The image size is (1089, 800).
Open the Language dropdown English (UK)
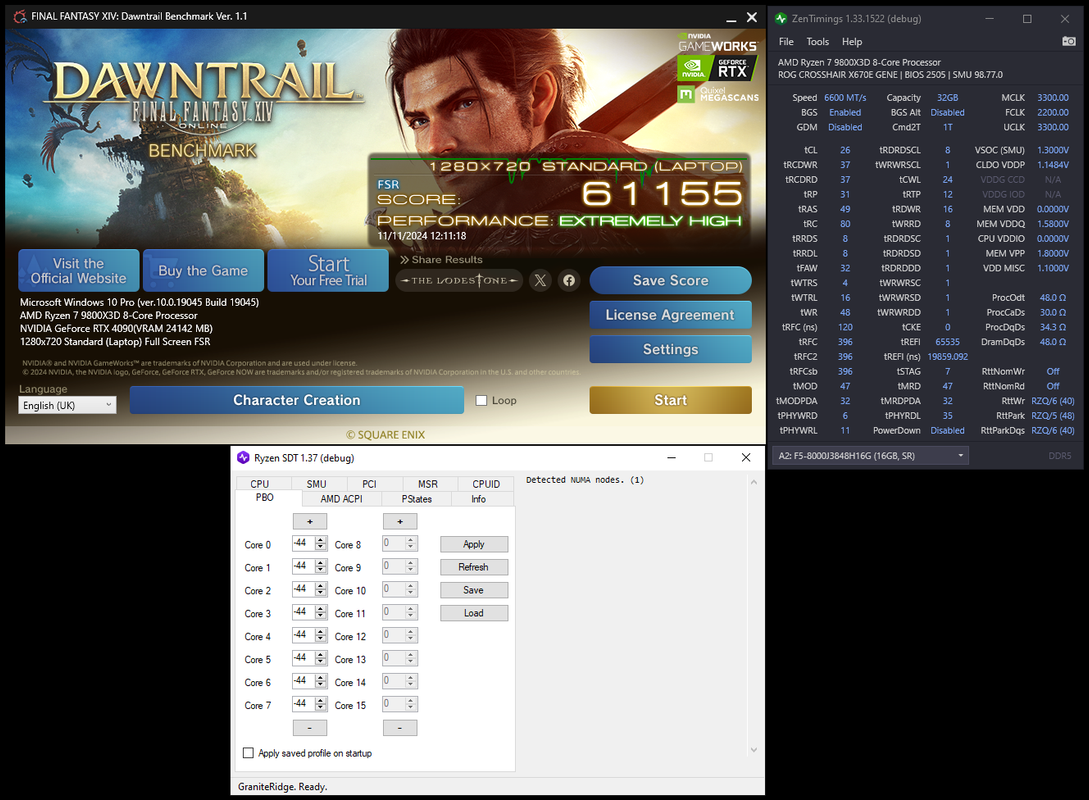tap(67, 405)
